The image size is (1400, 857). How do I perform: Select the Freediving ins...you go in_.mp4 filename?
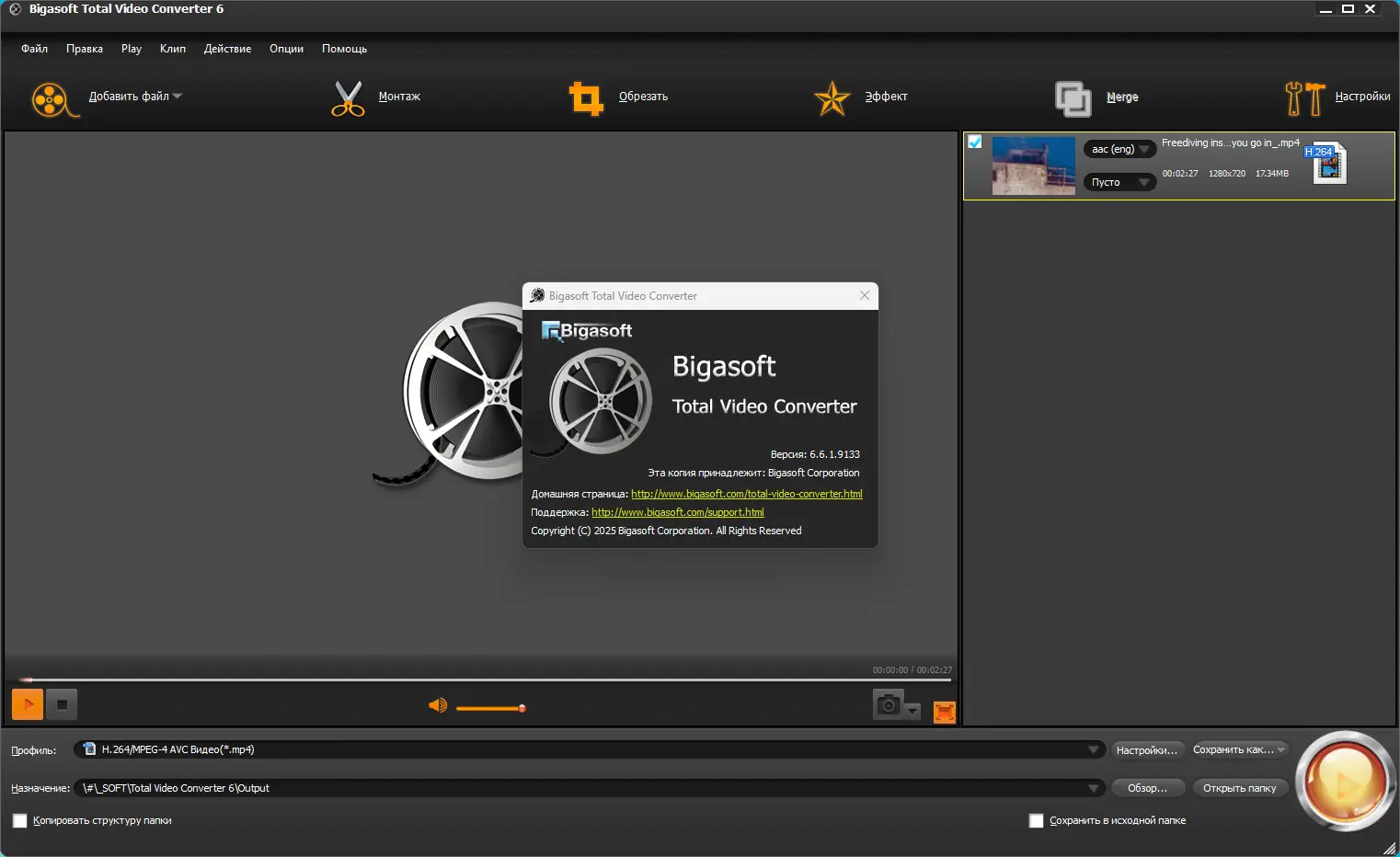[x=1231, y=143]
